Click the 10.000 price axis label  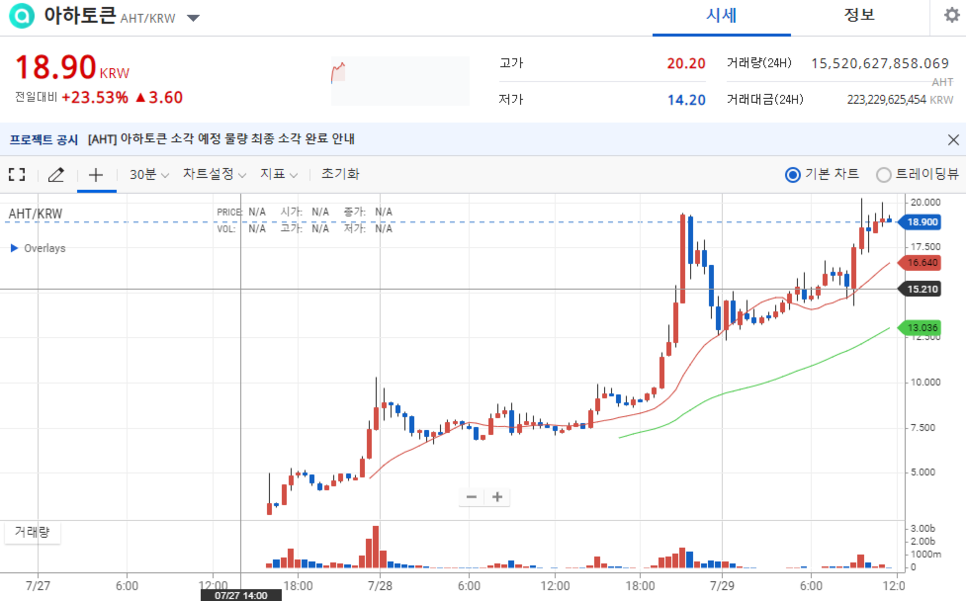pyautogui.click(x=925, y=382)
